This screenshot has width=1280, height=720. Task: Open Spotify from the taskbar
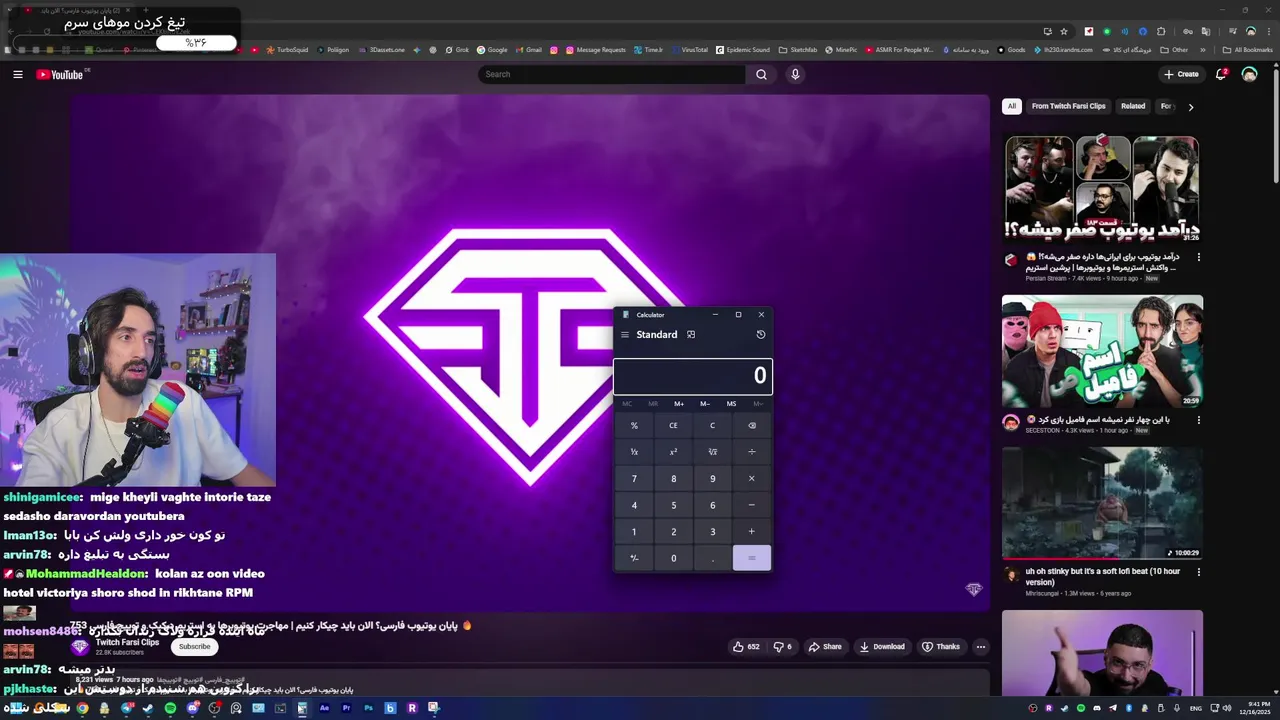(170, 708)
